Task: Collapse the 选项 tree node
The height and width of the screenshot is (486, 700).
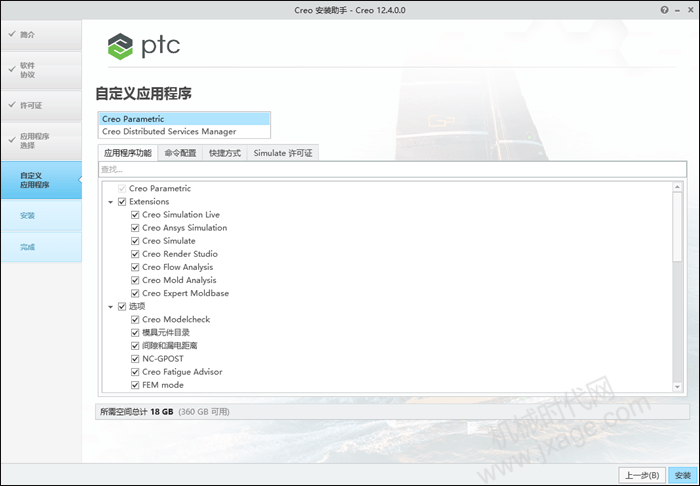Action: pyautogui.click(x=110, y=307)
